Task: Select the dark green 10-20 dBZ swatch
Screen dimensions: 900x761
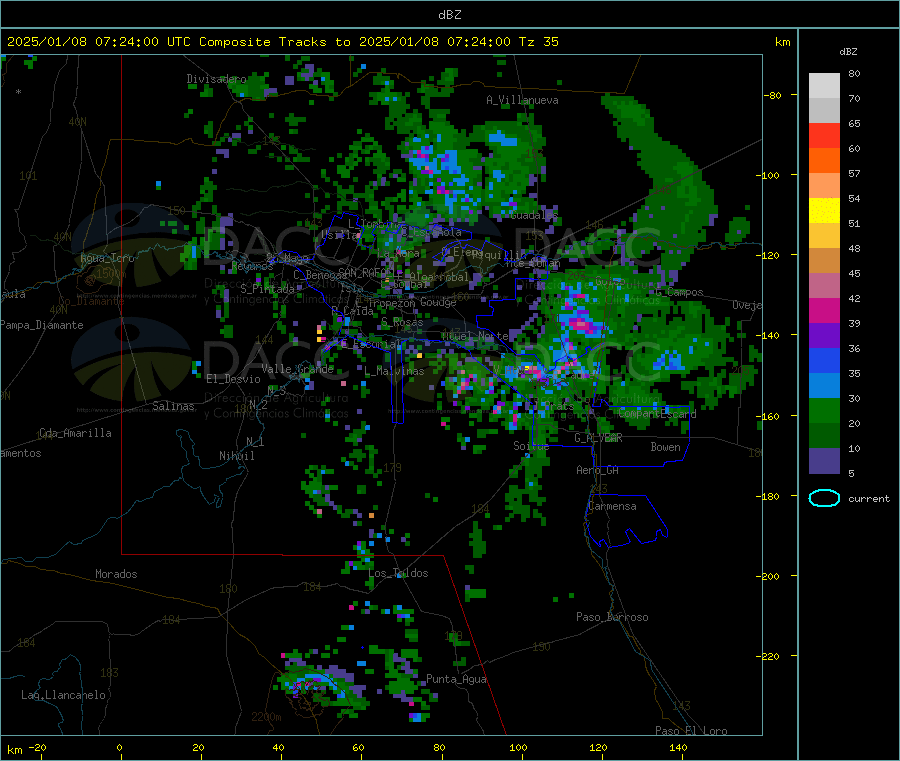Action: [824, 436]
